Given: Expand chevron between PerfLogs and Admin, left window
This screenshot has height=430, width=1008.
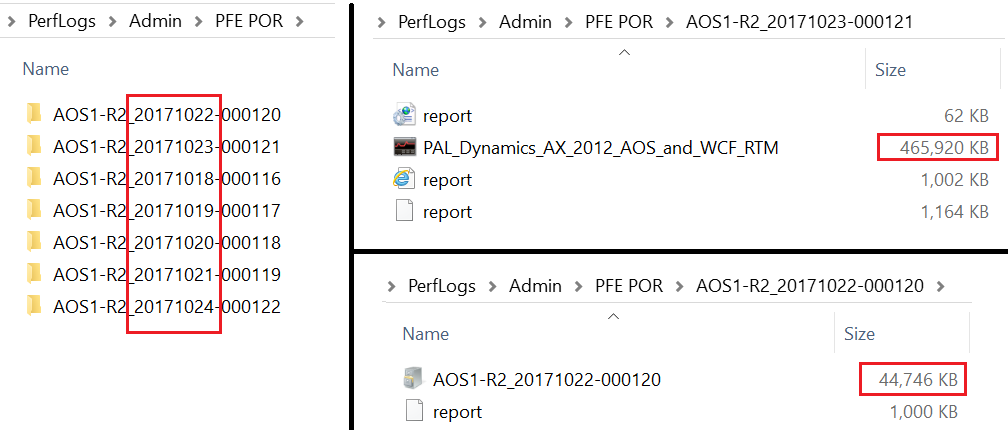Looking at the screenshot, I should point(113,22).
